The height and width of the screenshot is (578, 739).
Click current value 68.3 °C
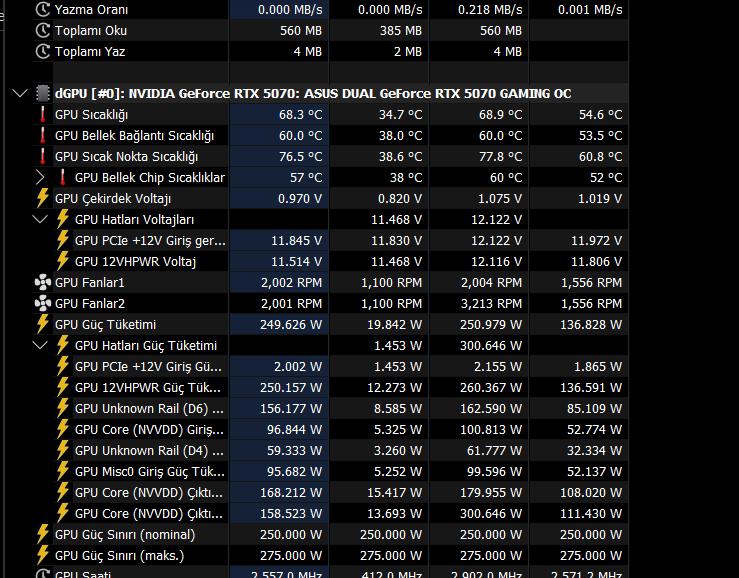[x=300, y=115]
